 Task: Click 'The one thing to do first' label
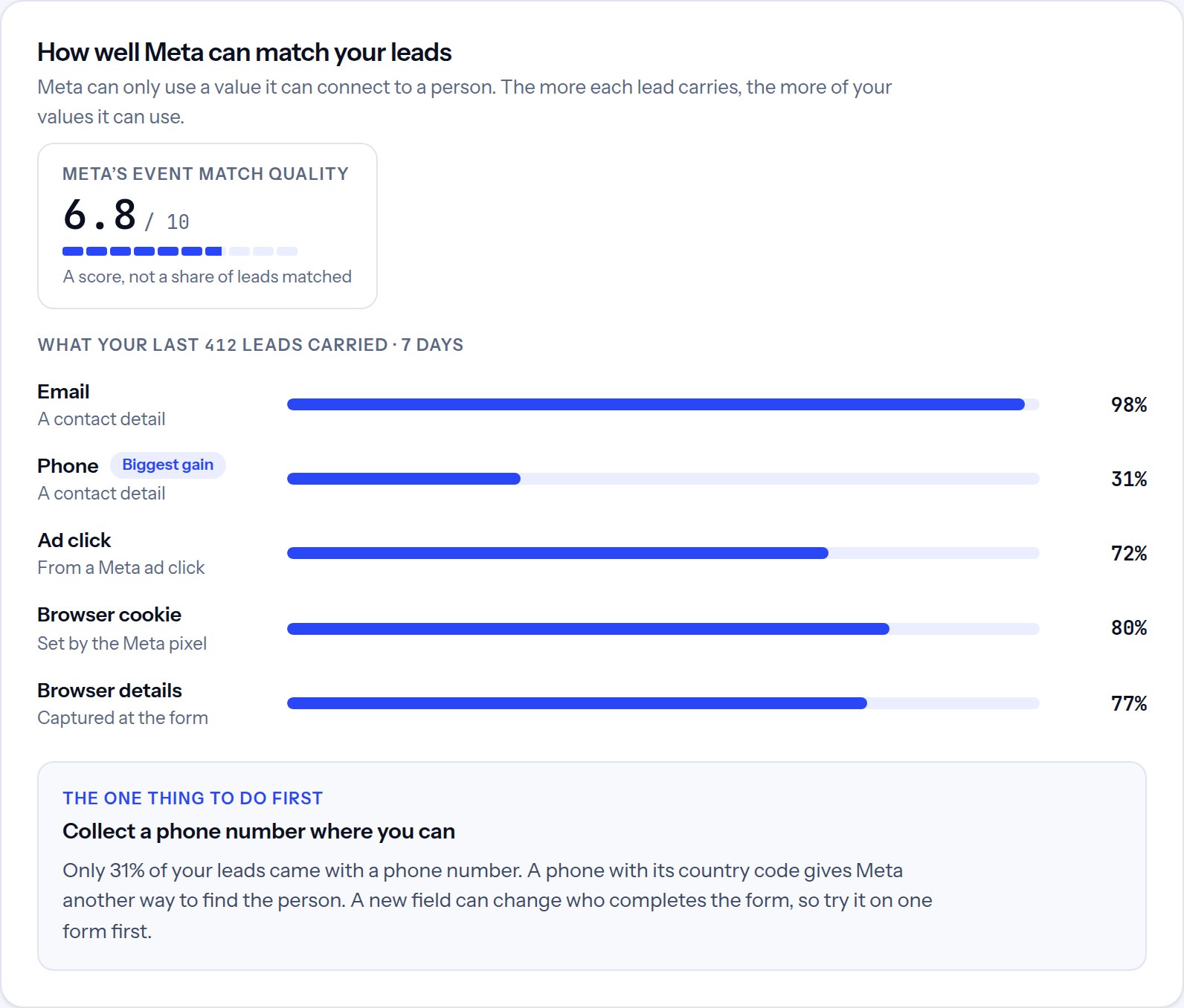pyautogui.click(x=193, y=798)
